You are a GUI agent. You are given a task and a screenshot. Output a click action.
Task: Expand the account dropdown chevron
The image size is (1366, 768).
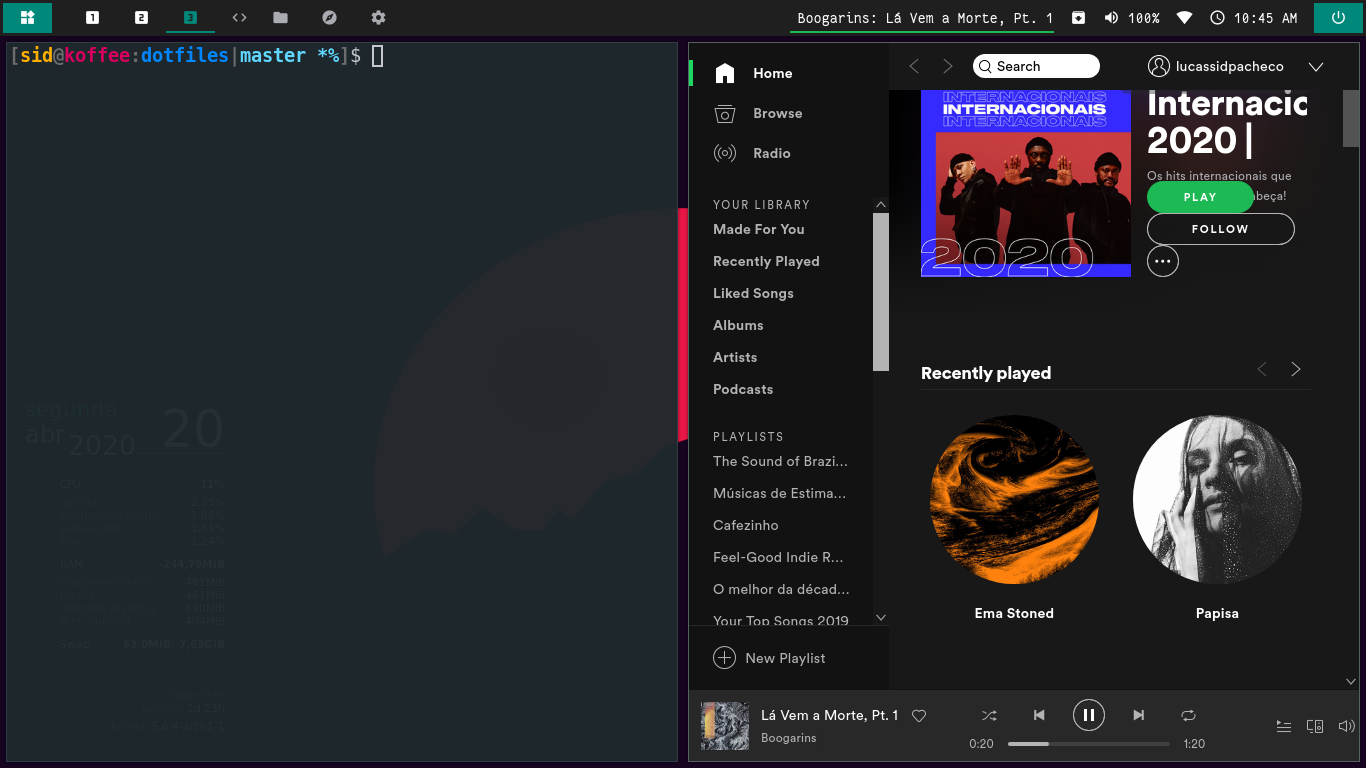(1316, 67)
